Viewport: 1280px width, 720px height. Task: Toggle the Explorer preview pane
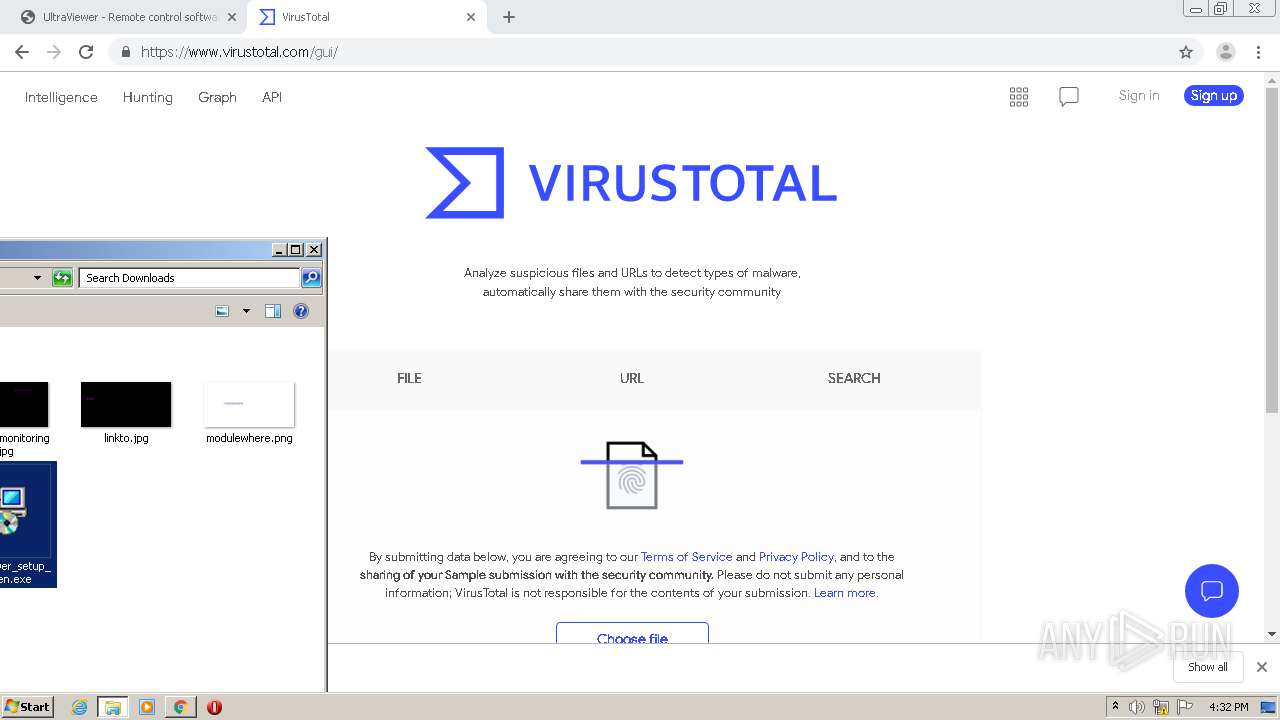point(273,311)
